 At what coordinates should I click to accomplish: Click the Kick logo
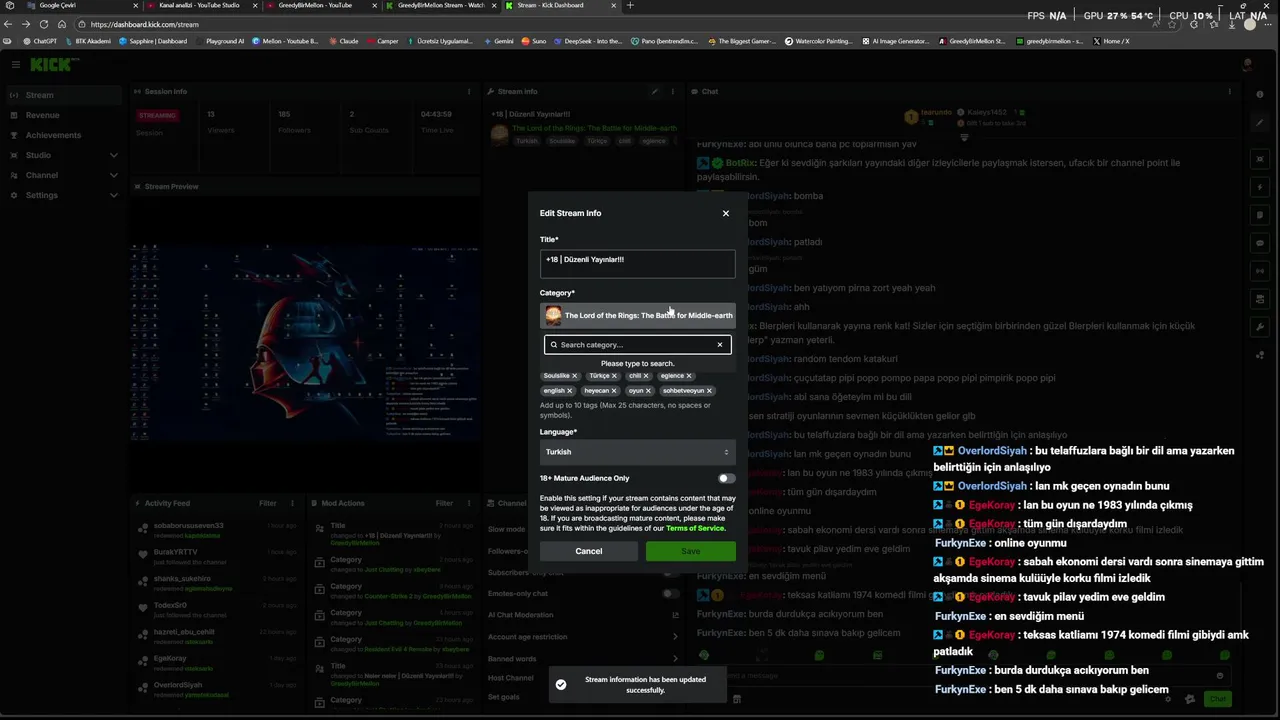click(52, 64)
